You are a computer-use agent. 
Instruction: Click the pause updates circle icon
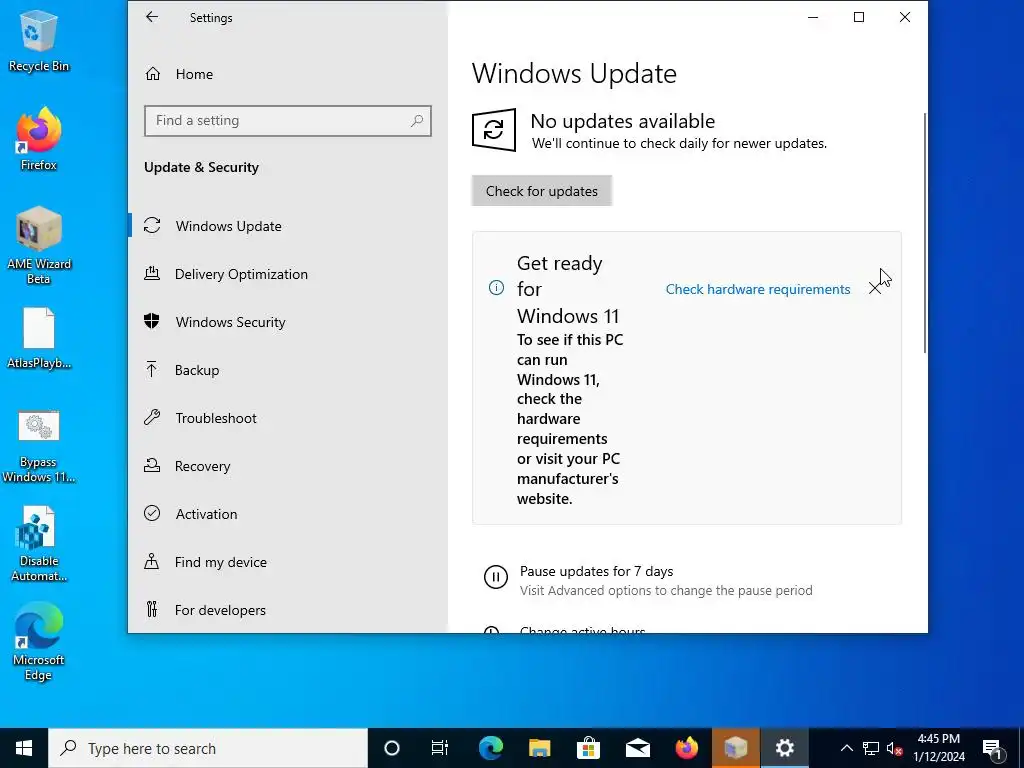pos(496,577)
